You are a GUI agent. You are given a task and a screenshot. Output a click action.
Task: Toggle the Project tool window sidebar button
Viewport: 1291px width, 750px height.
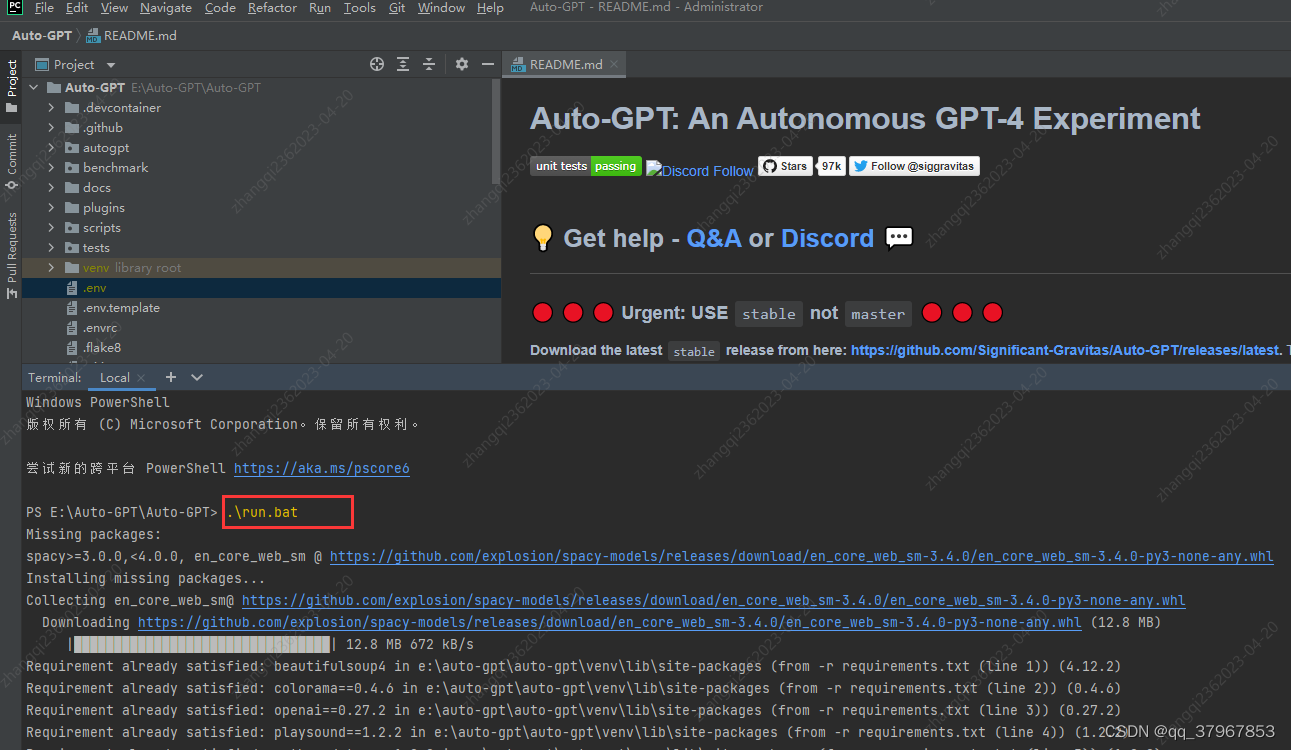click(11, 85)
